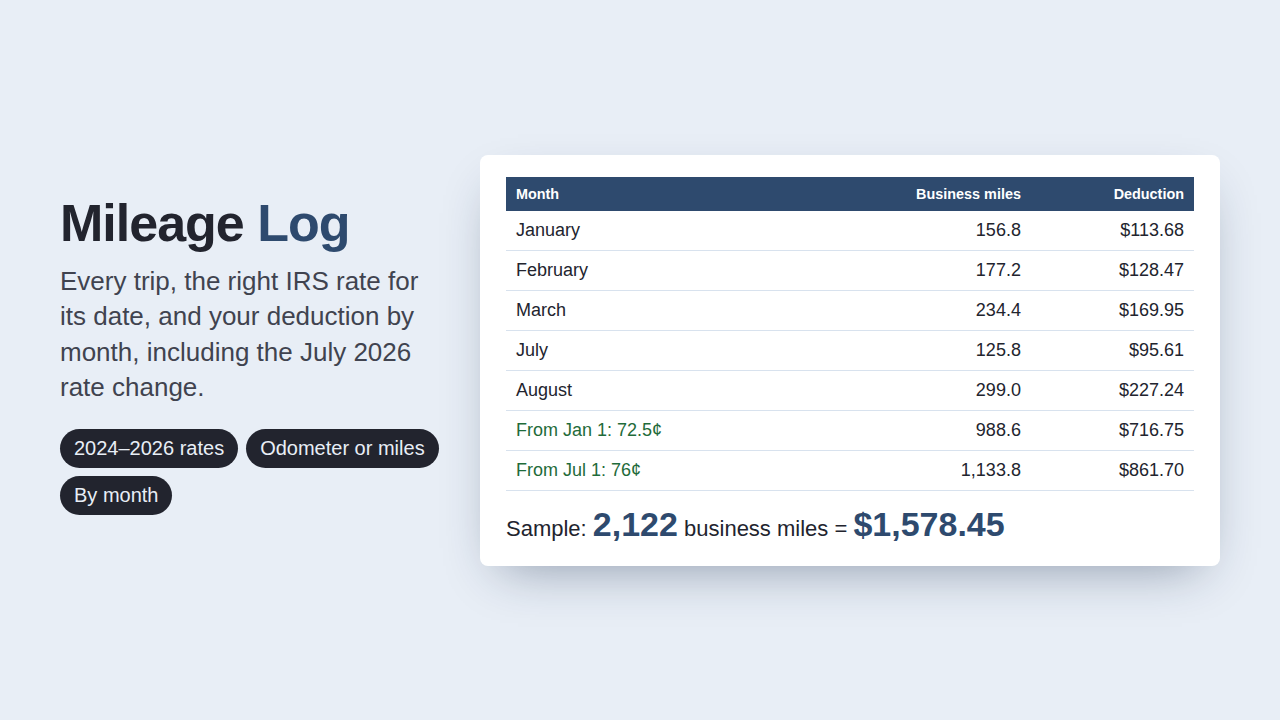This screenshot has width=1280, height=720.
Task: Click February's miles value 177.2
Action: (998, 270)
